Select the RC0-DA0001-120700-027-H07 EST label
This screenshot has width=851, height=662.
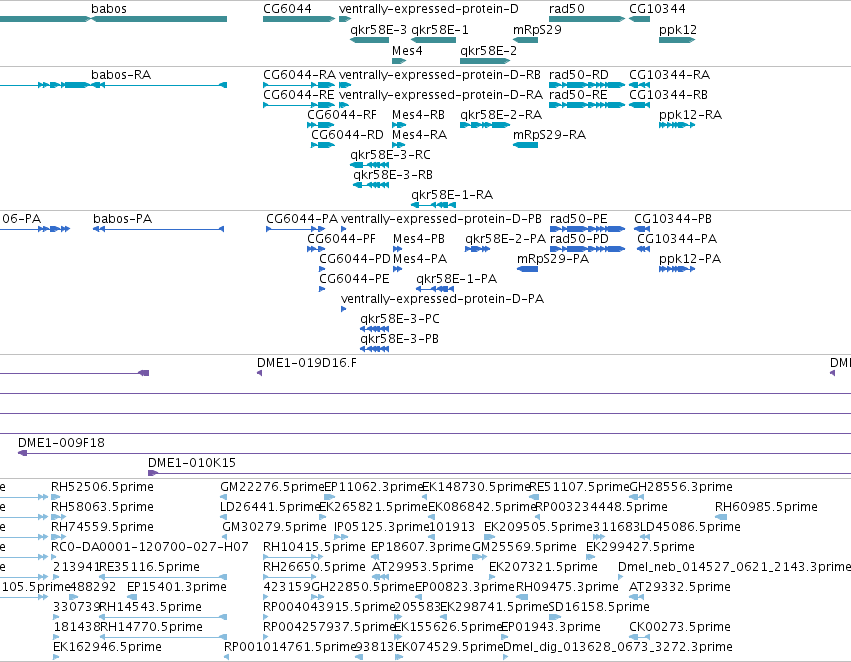click(150, 546)
